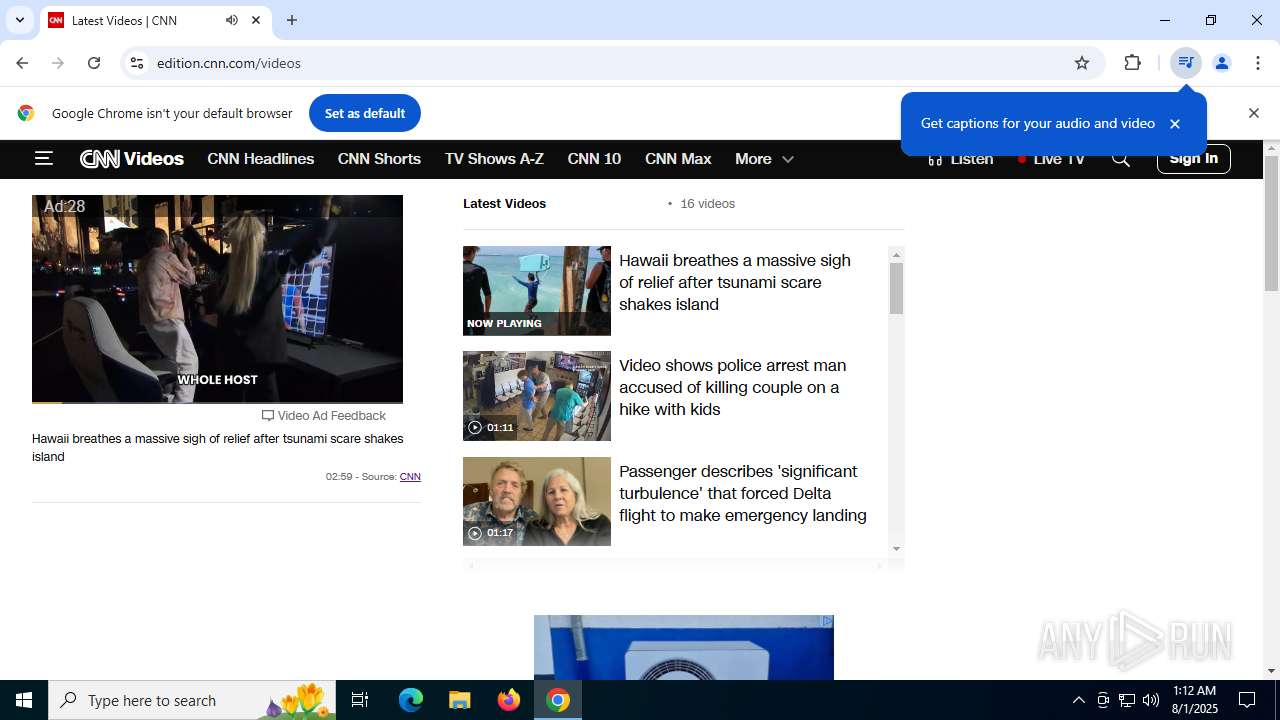Show hidden system tray icons
Viewport: 1280px width, 720px height.
1078,700
